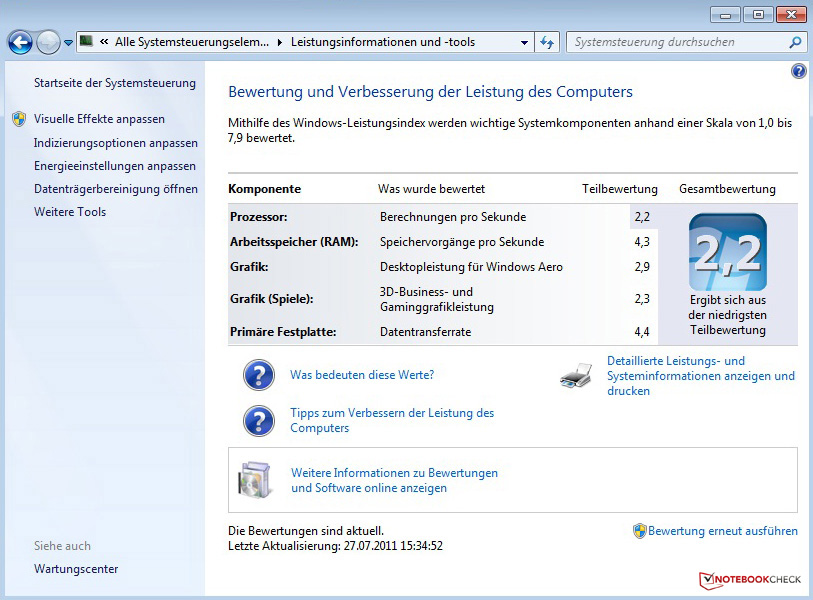Select 'Leistungsinformationen und -tools' breadcrumb
Screen dimensions: 813x600
[x=383, y=42]
